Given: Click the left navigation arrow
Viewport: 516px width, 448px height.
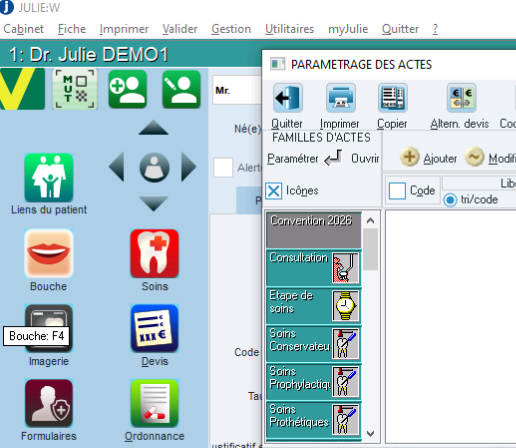Looking at the screenshot, I should tap(117, 167).
